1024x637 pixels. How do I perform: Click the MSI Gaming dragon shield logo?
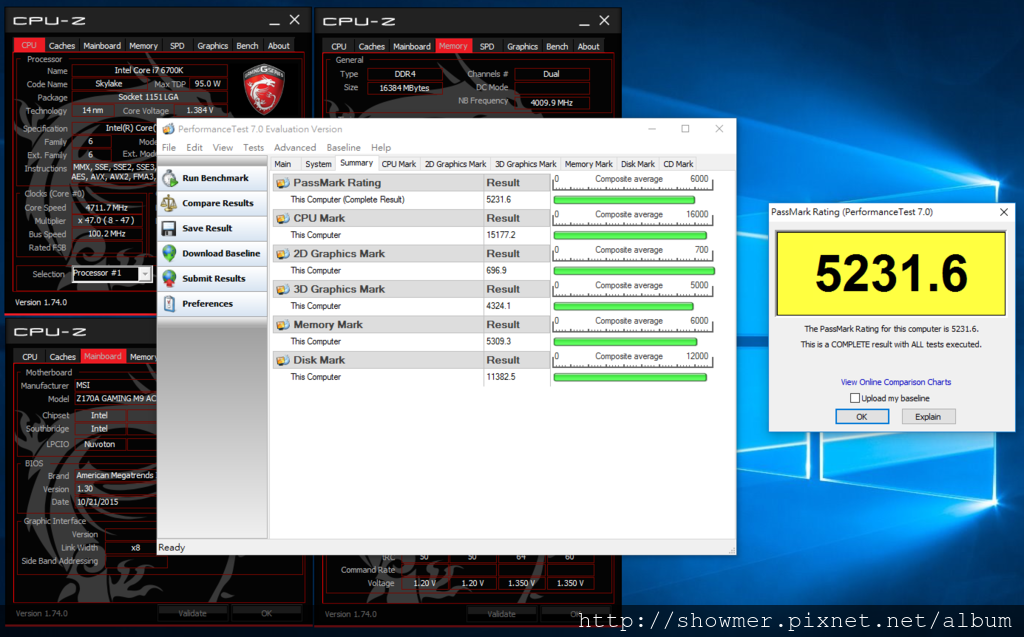pos(263,89)
